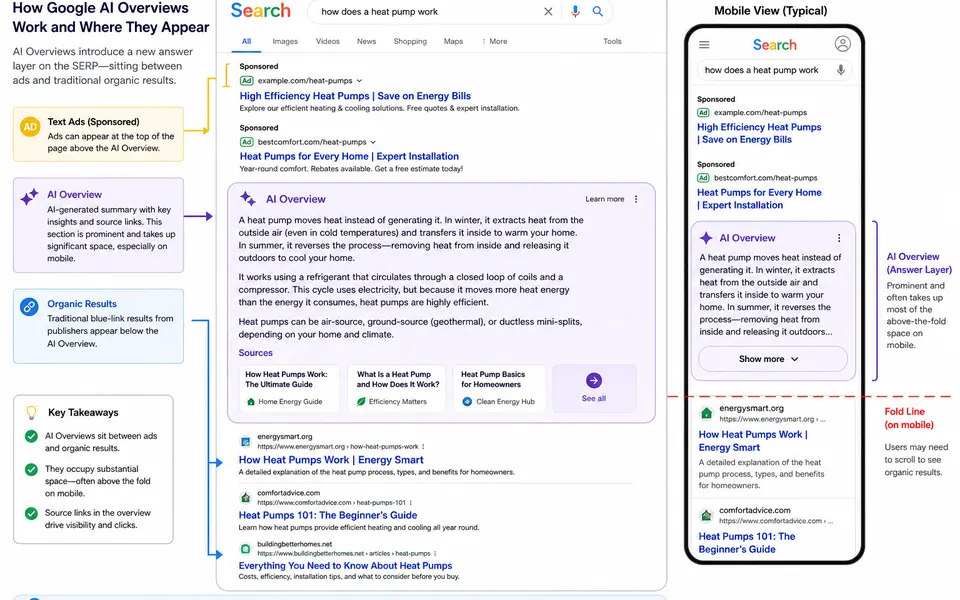Open mobile 'Heat Pumps for Every Home' ad link
The image size is (960, 600).
(759, 198)
